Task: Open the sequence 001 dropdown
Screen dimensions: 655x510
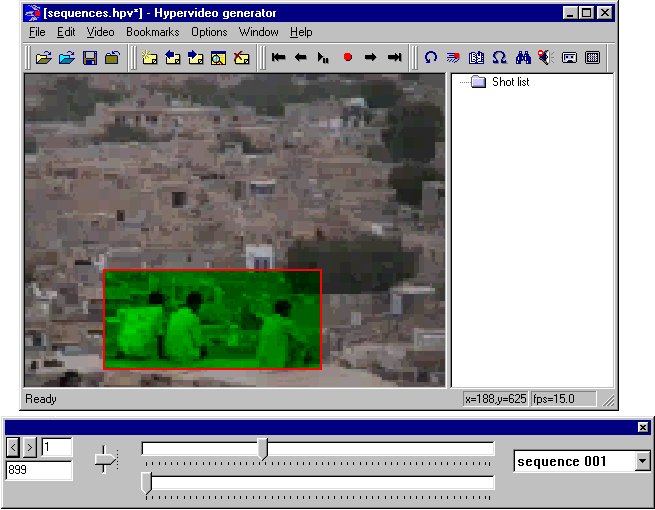Action: [641, 461]
